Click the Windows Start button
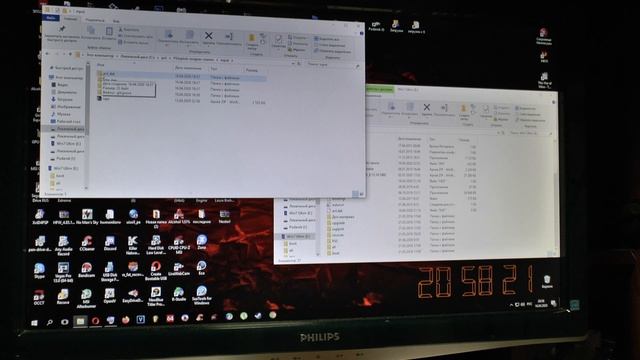 point(34,323)
